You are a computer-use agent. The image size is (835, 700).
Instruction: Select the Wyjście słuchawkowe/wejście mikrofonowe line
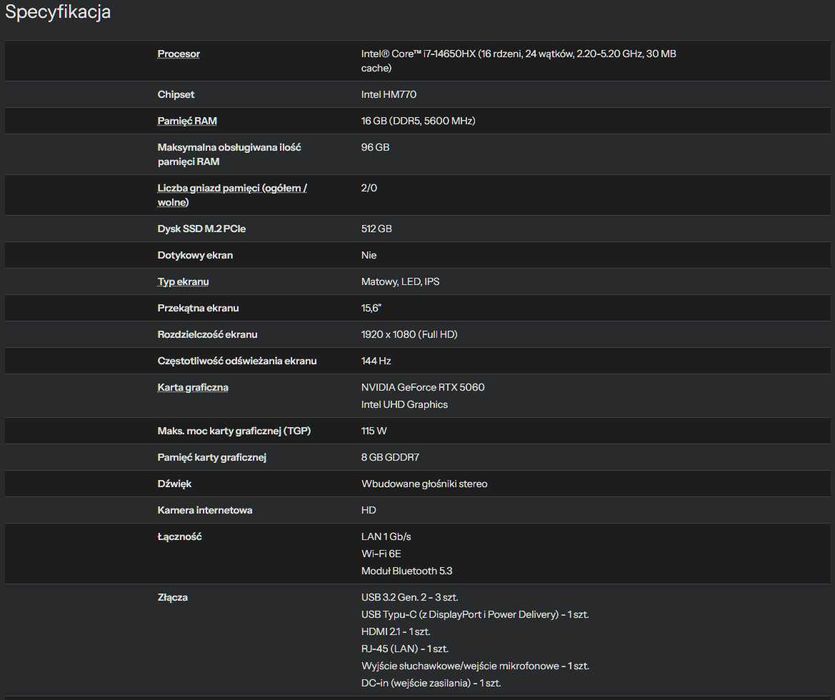pyautogui.click(x=475, y=666)
